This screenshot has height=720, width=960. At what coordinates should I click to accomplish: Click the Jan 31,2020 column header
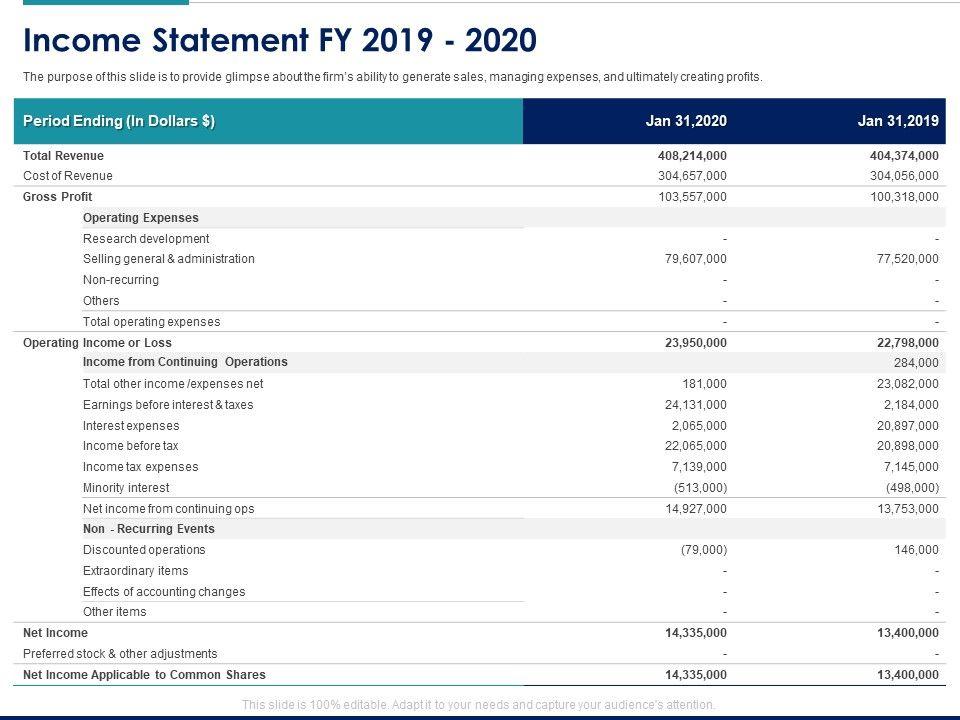(686, 121)
